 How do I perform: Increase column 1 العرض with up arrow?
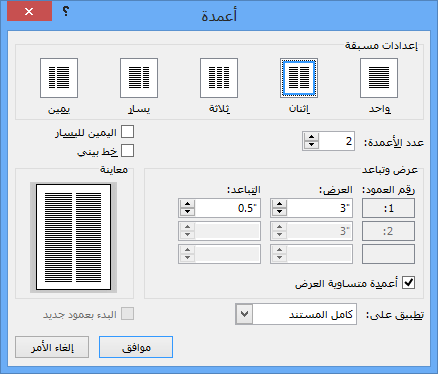point(280,204)
